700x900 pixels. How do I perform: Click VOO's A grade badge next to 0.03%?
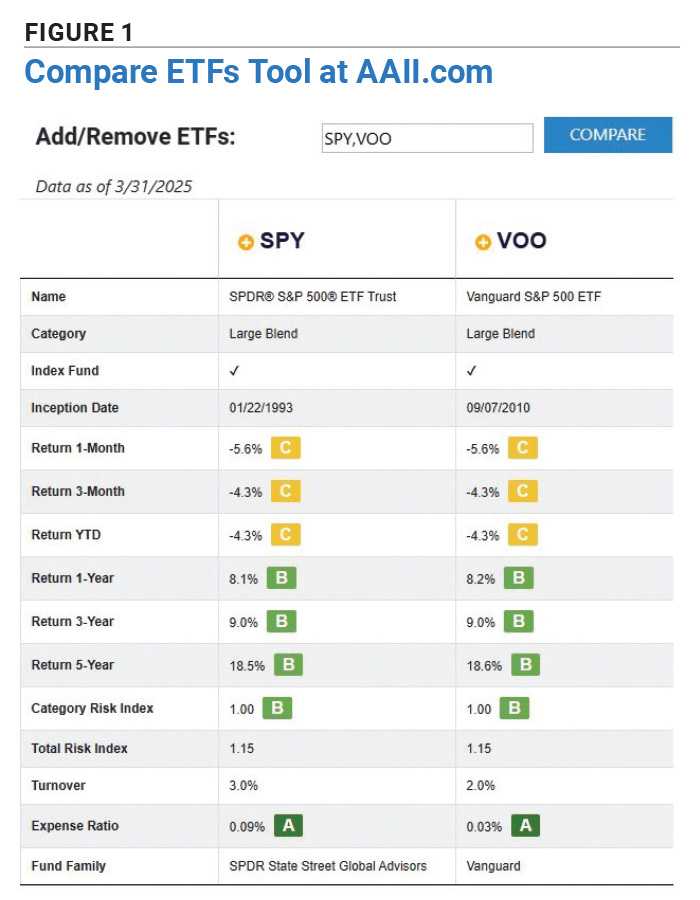[524, 827]
